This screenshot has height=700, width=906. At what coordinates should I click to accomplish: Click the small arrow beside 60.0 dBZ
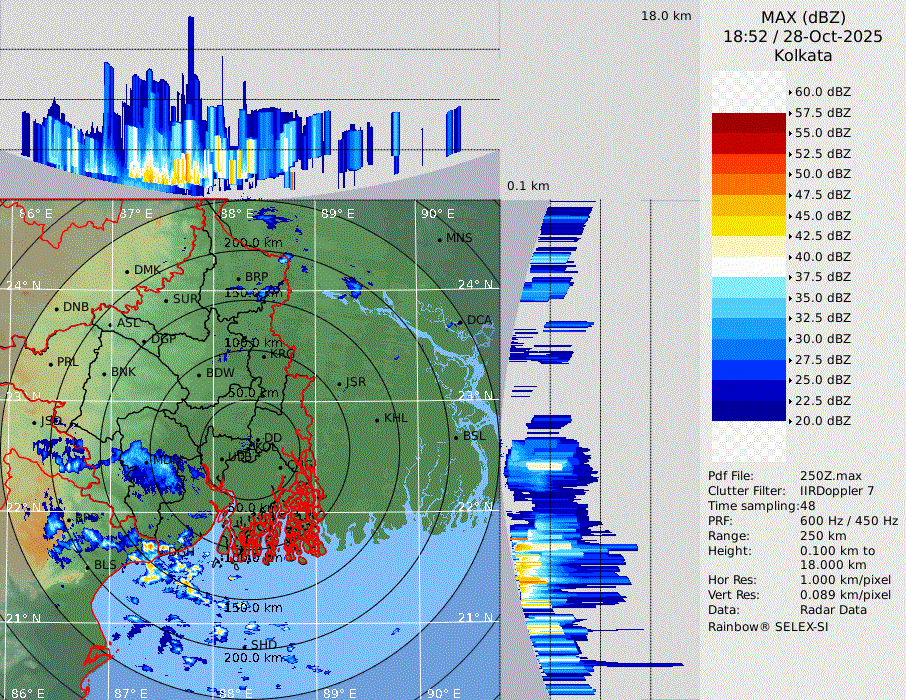click(791, 92)
